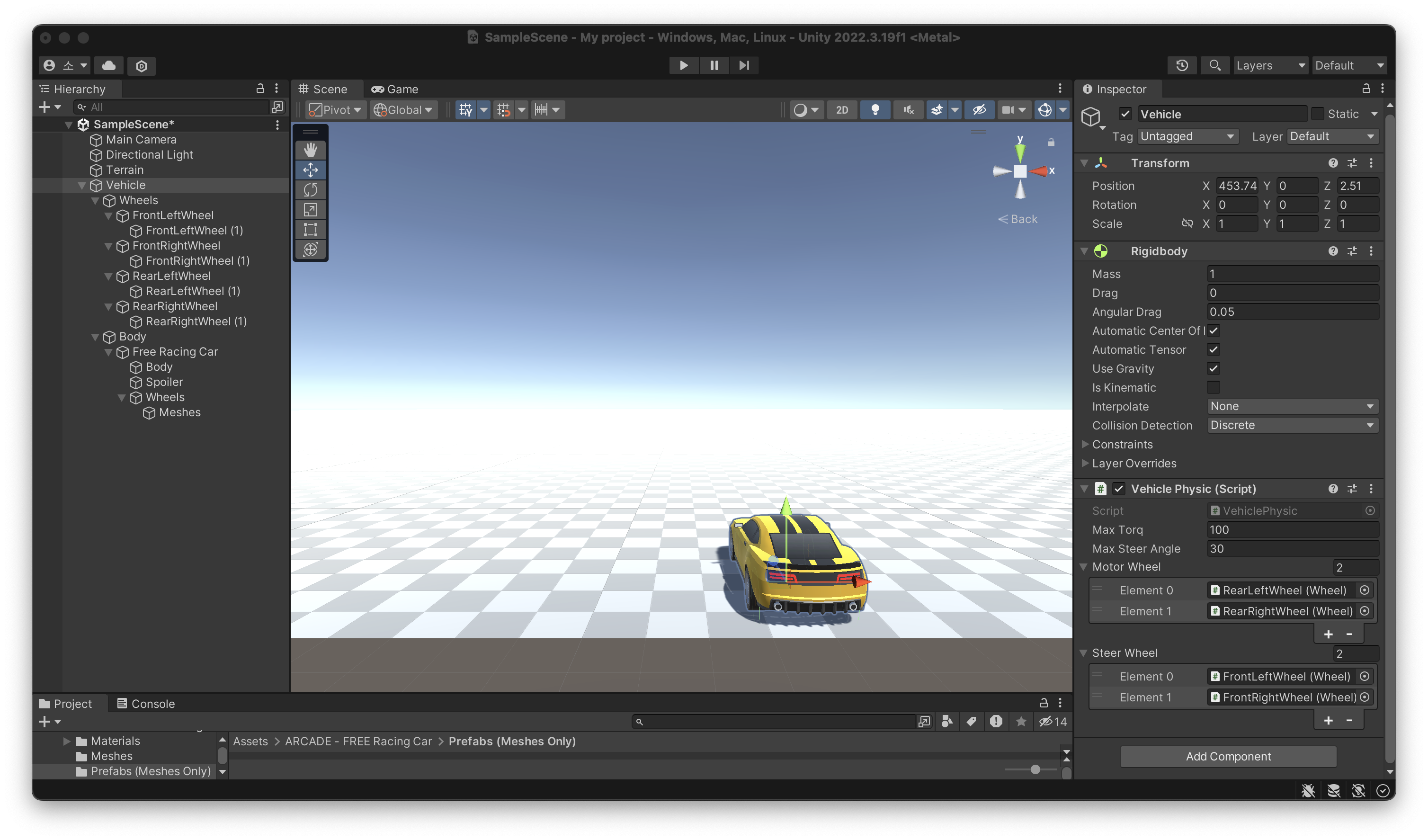Toggle 2D view mode
The image size is (1428, 840).
pos(842,110)
